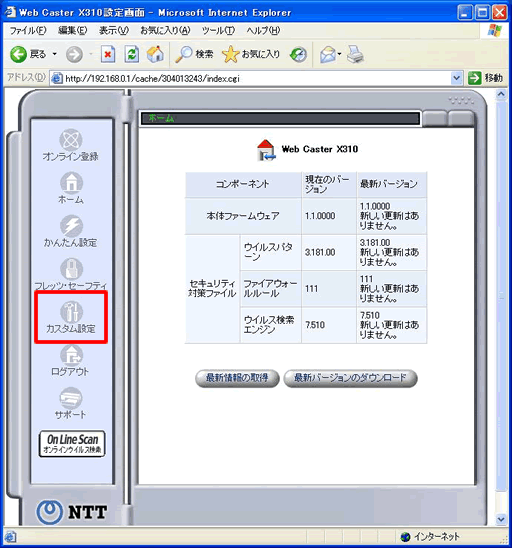Click the 本体ファームウェア table cell
The width and height of the screenshot is (512, 548).
[243, 216]
